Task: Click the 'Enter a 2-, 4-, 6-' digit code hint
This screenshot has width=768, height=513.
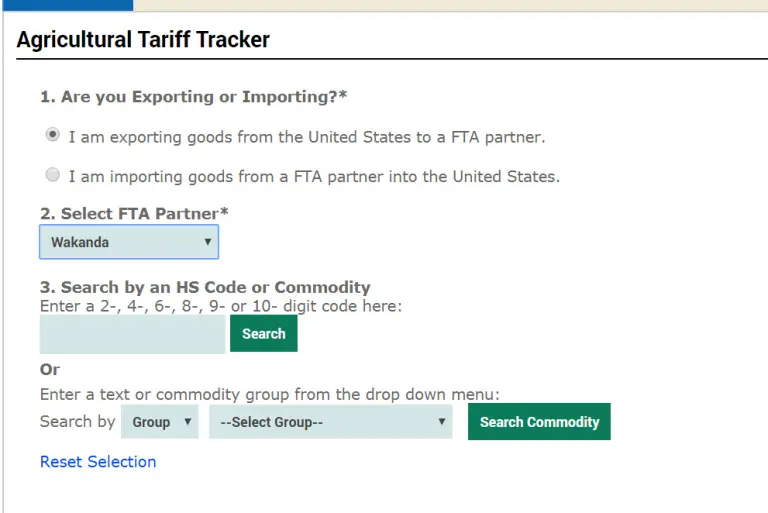Action: click(x=220, y=305)
